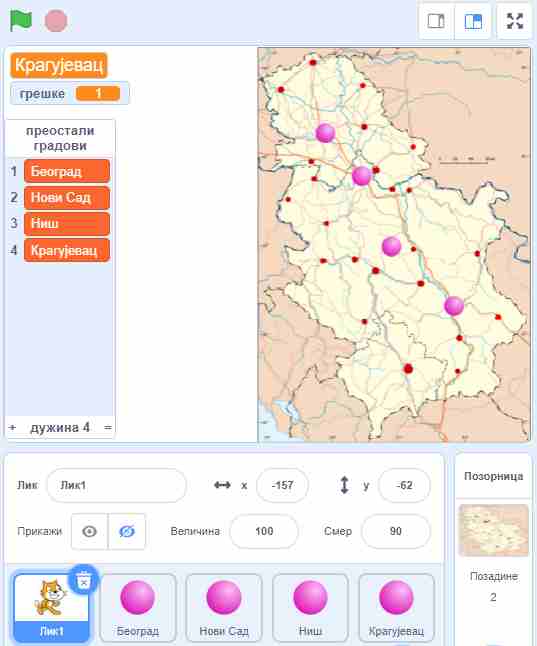537x646 pixels.
Task: Open the Смер direction field
Action: point(396,531)
